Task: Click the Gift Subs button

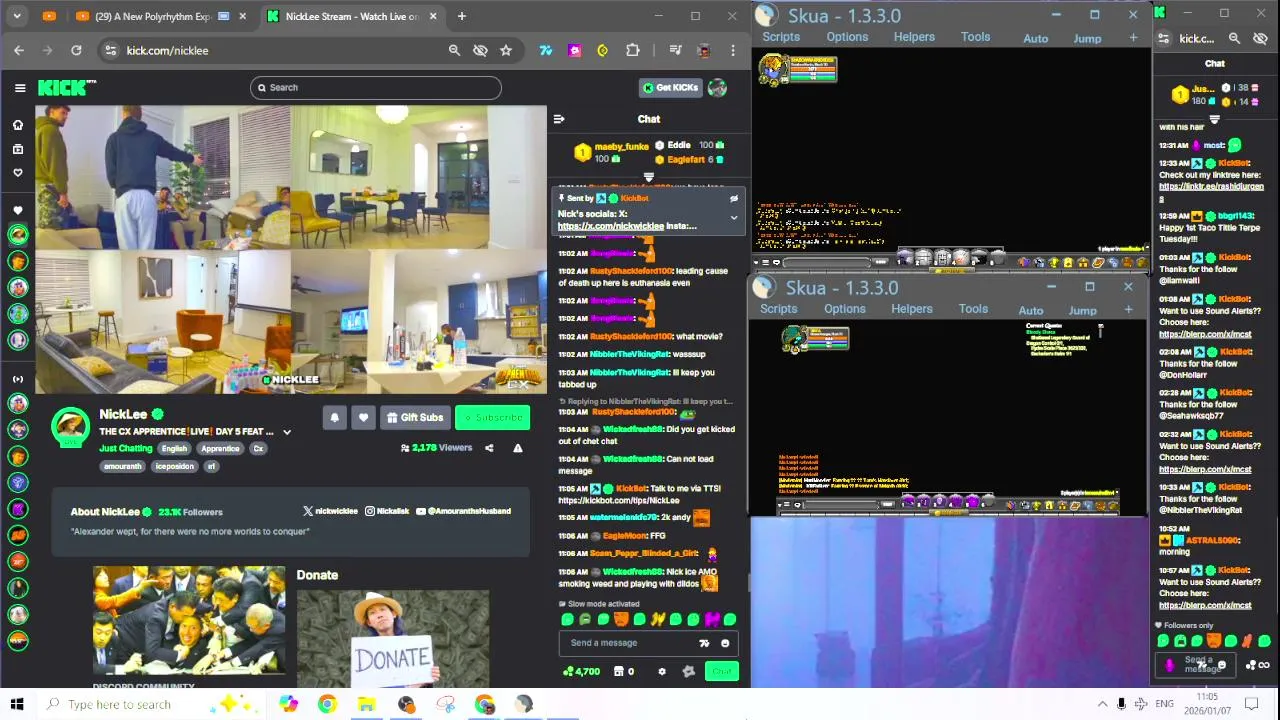Action: (415, 418)
